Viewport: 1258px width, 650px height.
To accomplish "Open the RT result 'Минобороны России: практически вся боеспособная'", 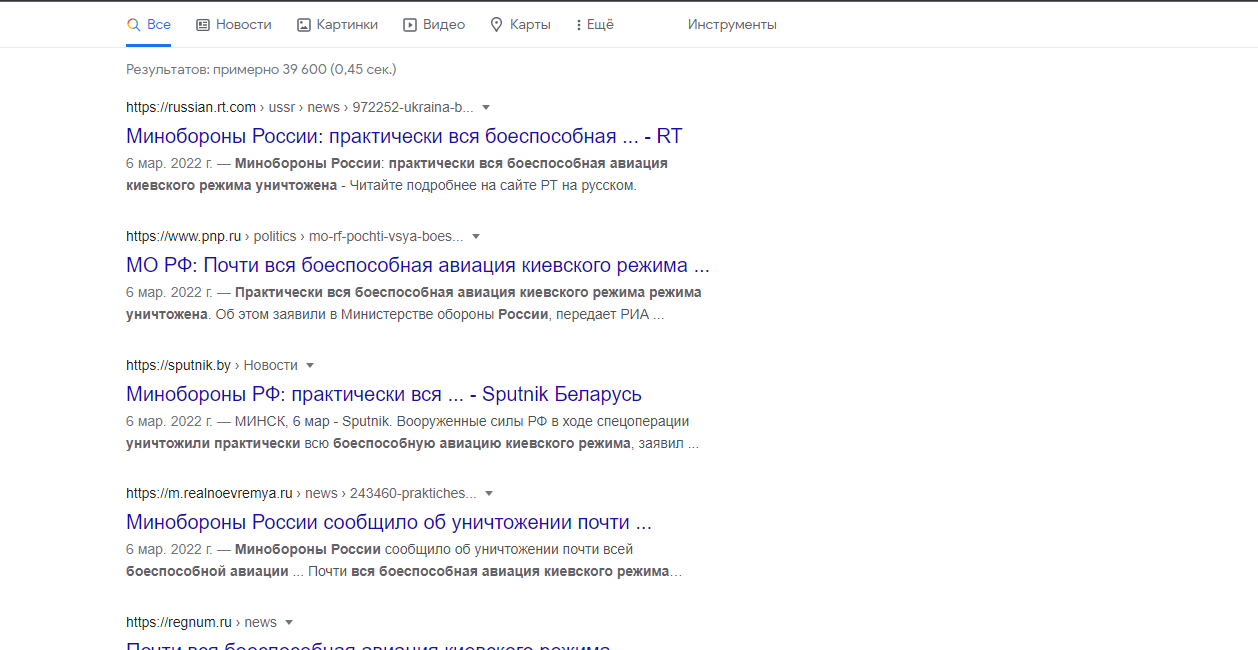I will 404,136.
